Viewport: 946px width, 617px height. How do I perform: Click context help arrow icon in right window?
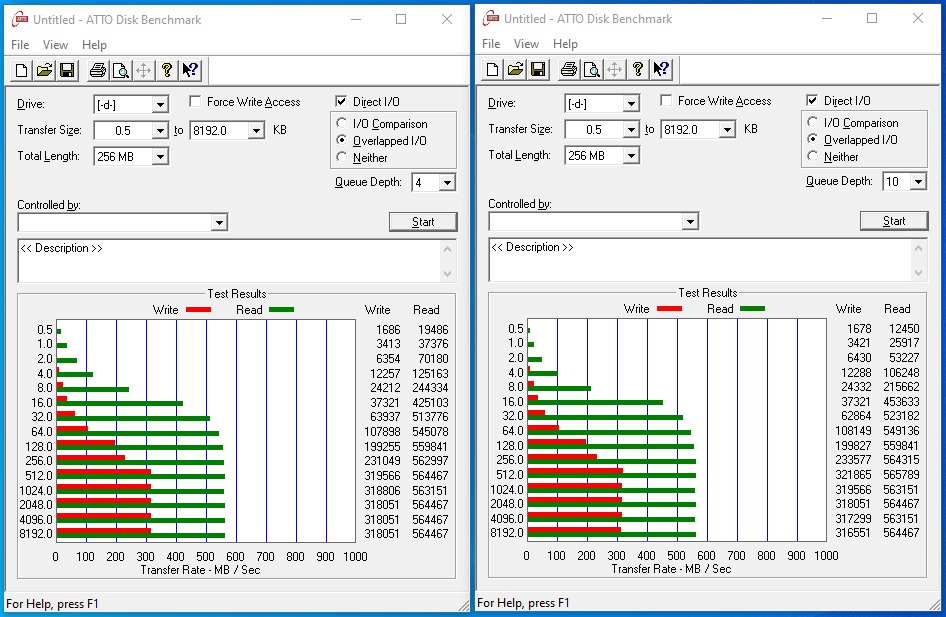click(x=661, y=69)
